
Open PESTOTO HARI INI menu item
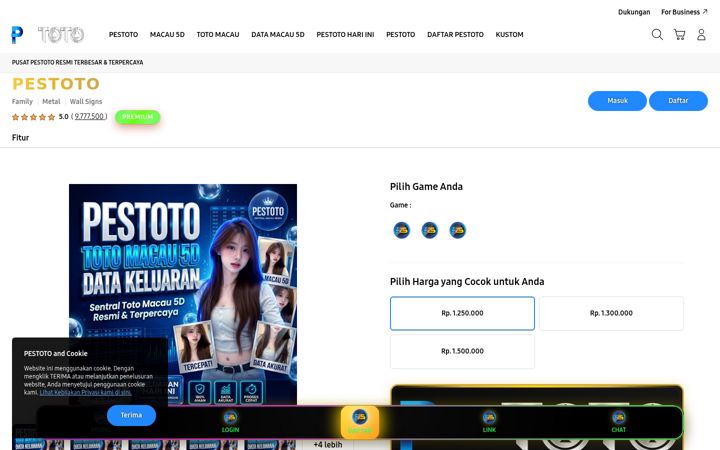click(345, 34)
